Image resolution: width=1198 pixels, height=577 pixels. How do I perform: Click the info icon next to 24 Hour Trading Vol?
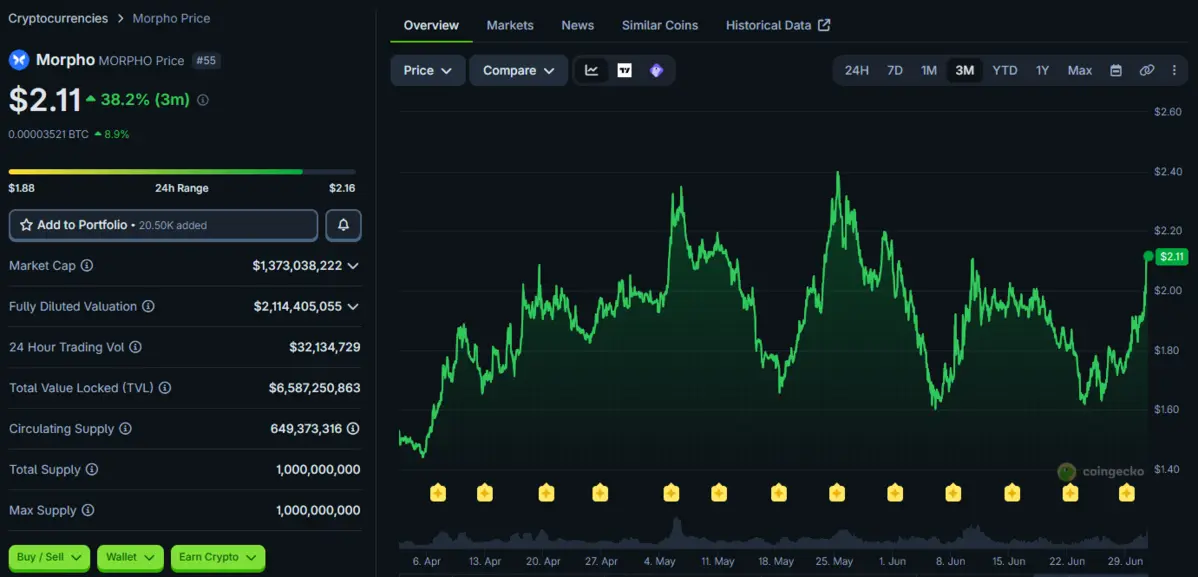pos(135,347)
